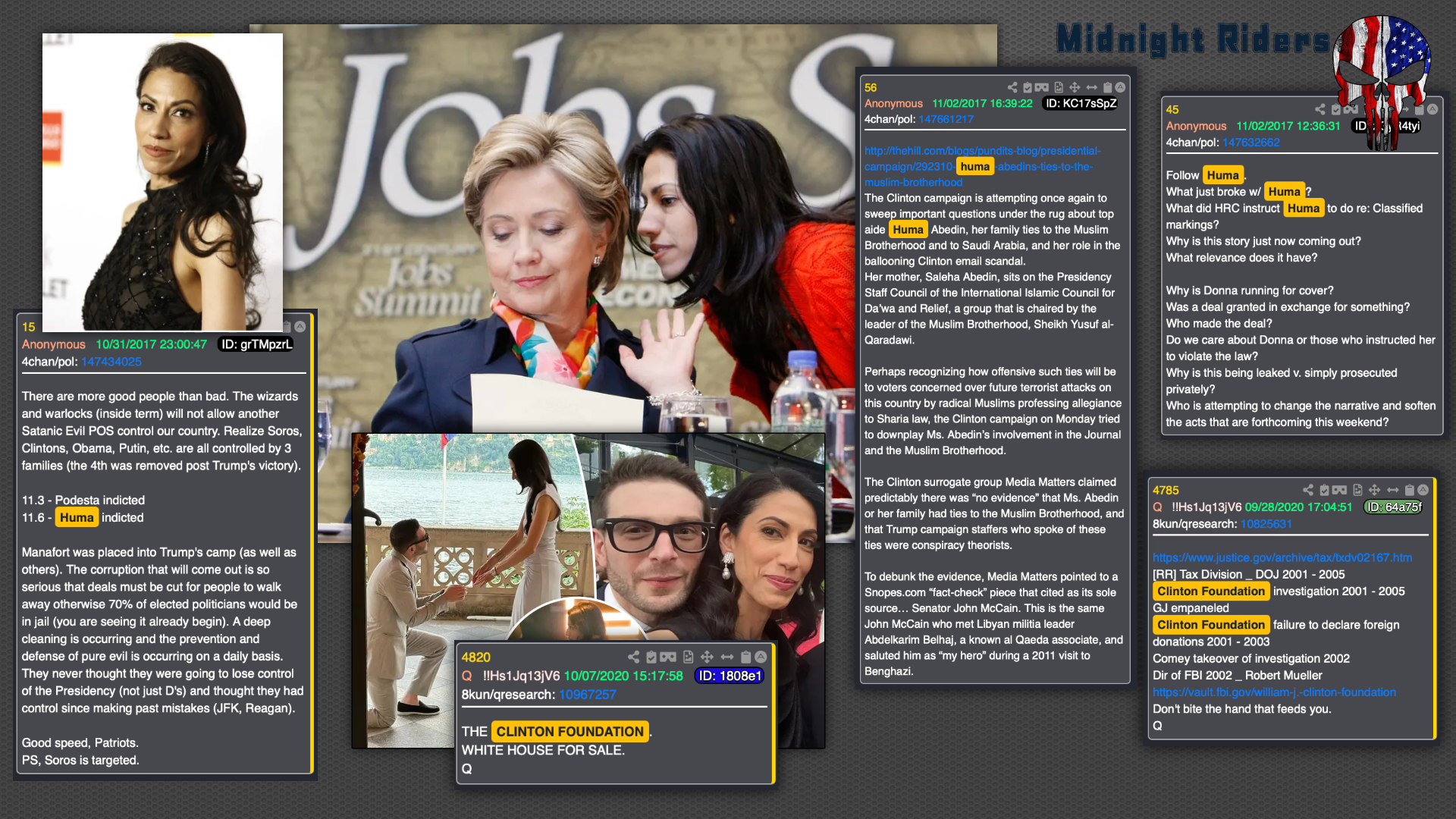Click the green ID: 64a75f badge

pyautogui.click(x=1394, y=507)
